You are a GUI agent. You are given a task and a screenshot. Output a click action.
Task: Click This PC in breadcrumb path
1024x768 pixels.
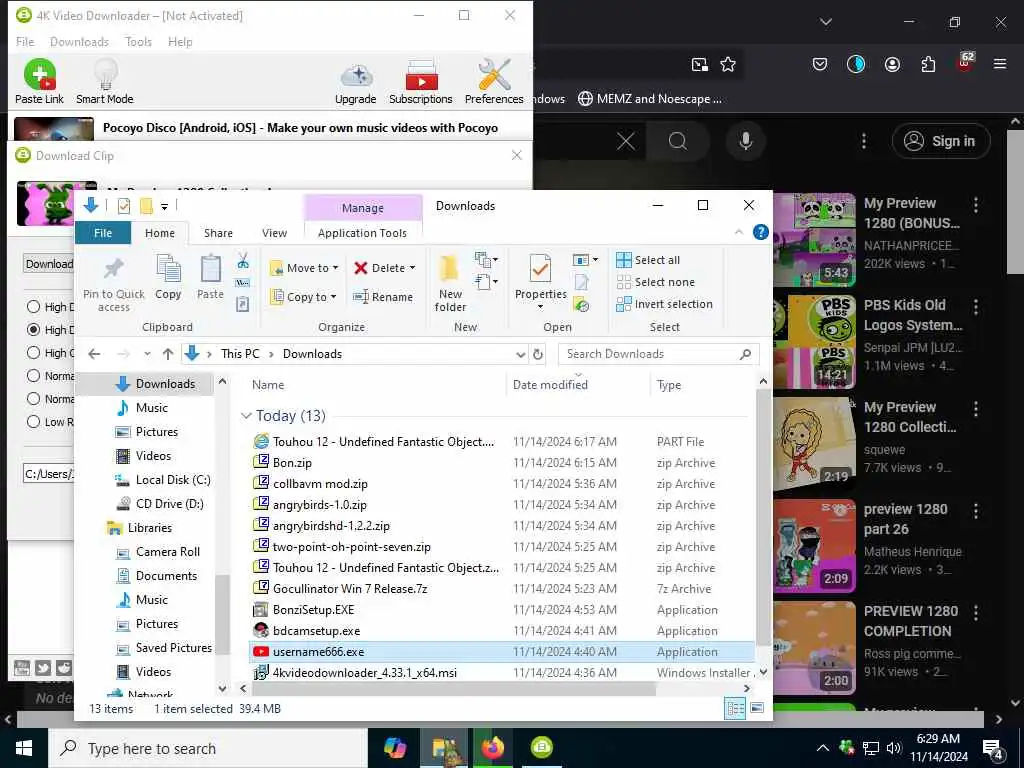(x=240, y=354)
